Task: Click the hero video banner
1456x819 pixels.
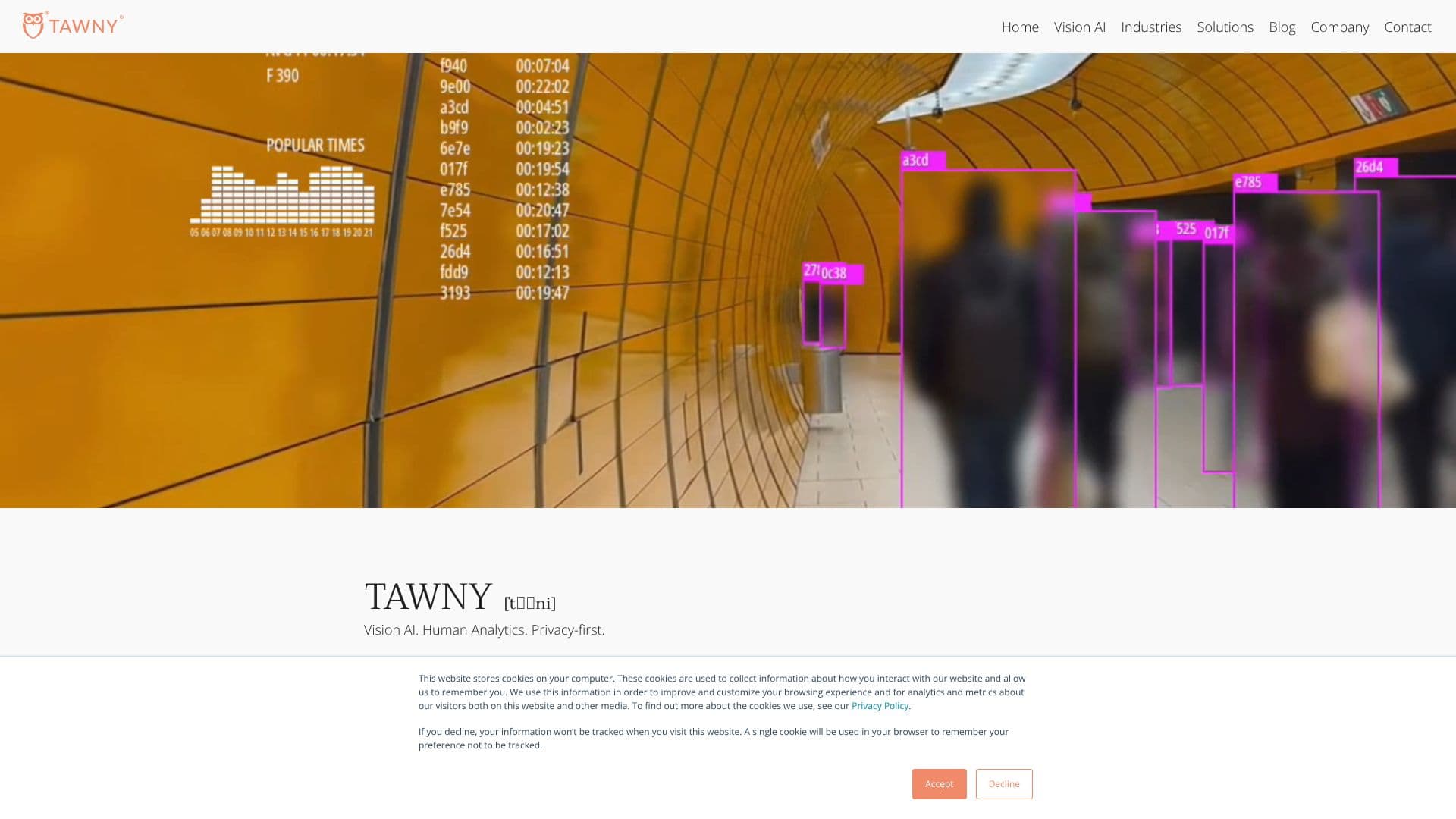Action: click(728, 280)
